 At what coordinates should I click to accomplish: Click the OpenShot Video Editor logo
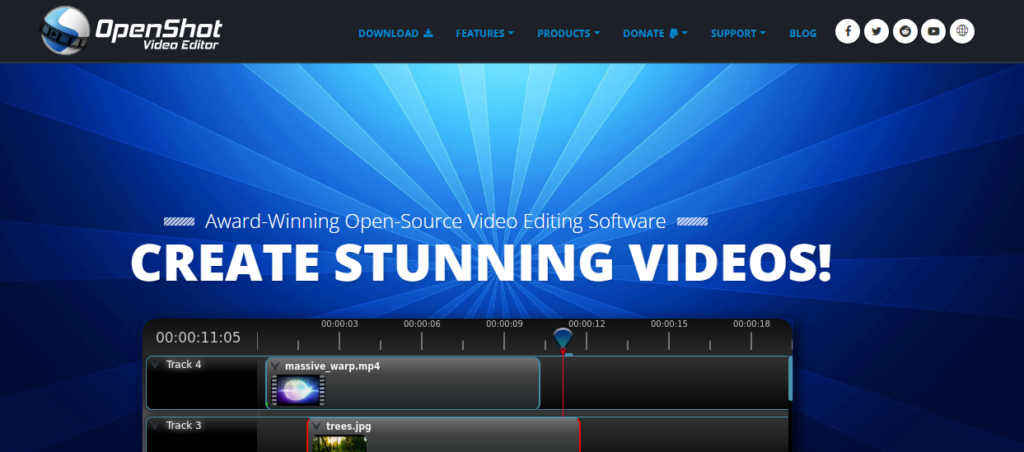pyautogui.click(x=131, y=30)
